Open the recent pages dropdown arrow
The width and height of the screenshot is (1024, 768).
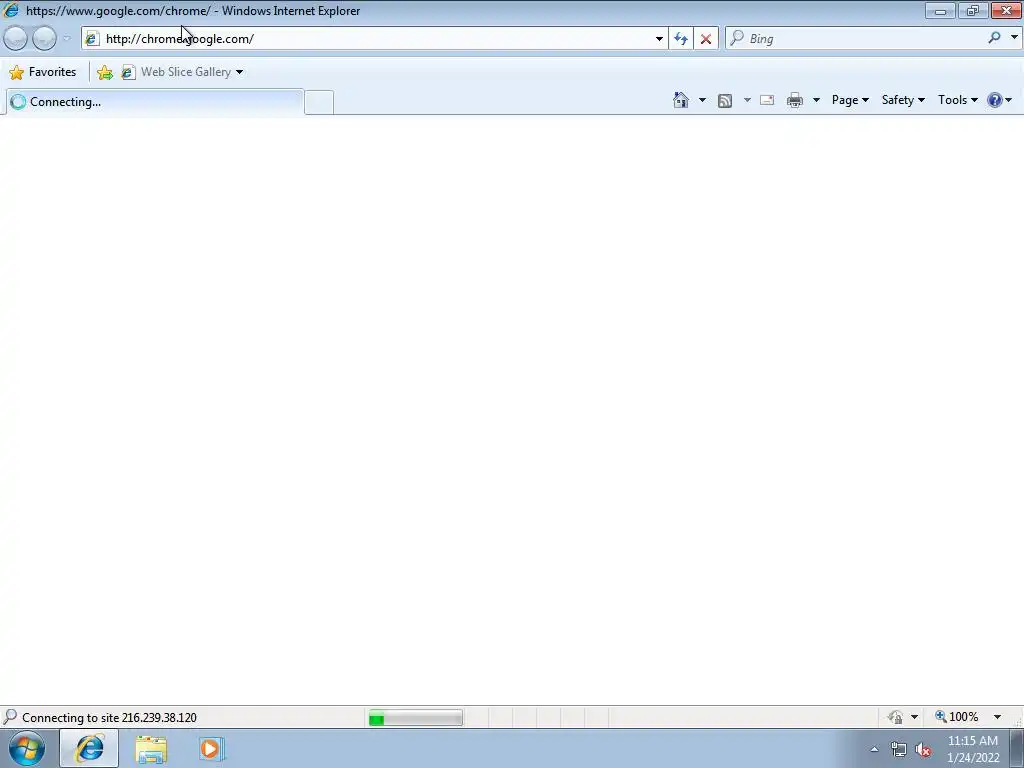67,39
